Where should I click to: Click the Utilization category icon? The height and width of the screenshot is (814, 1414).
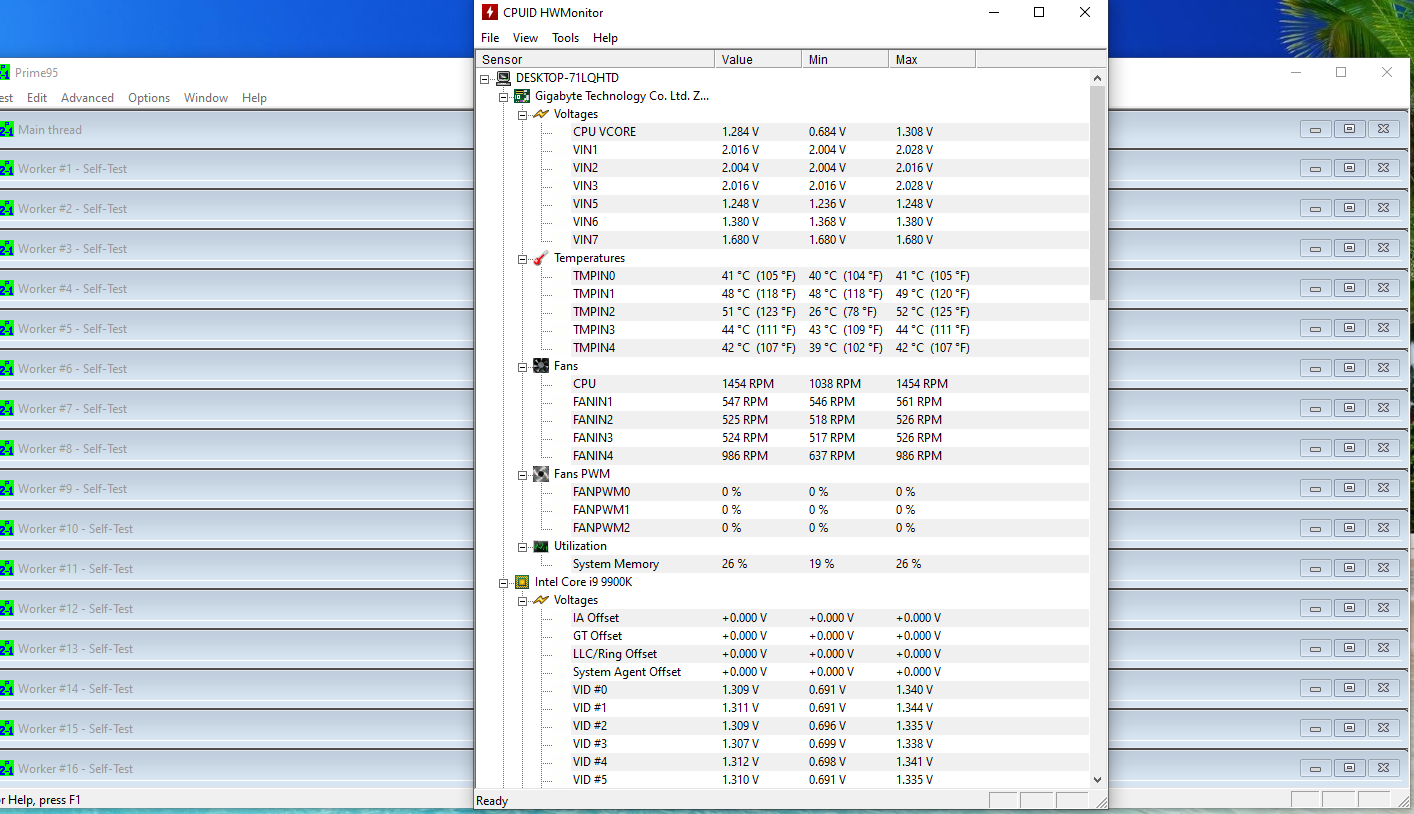click(x=540, y=546)
